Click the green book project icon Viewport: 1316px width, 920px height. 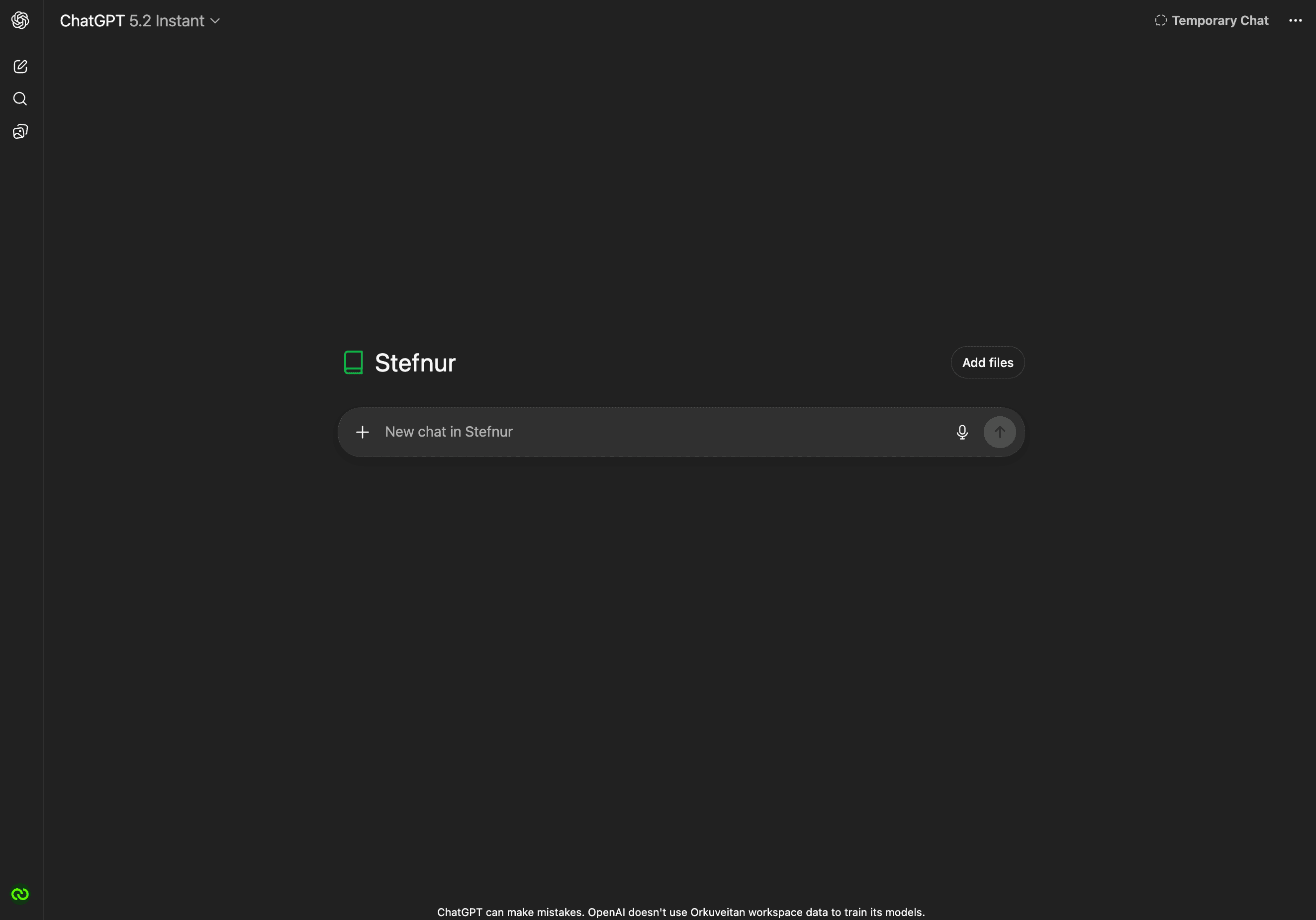[353, 362]
